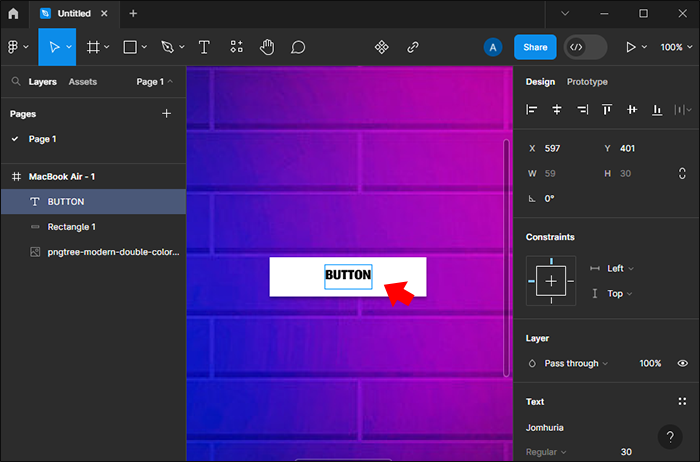The width and height of the screenshot is (700, 462).
Task: Select the Comment tool
Action: coord(298,47)
